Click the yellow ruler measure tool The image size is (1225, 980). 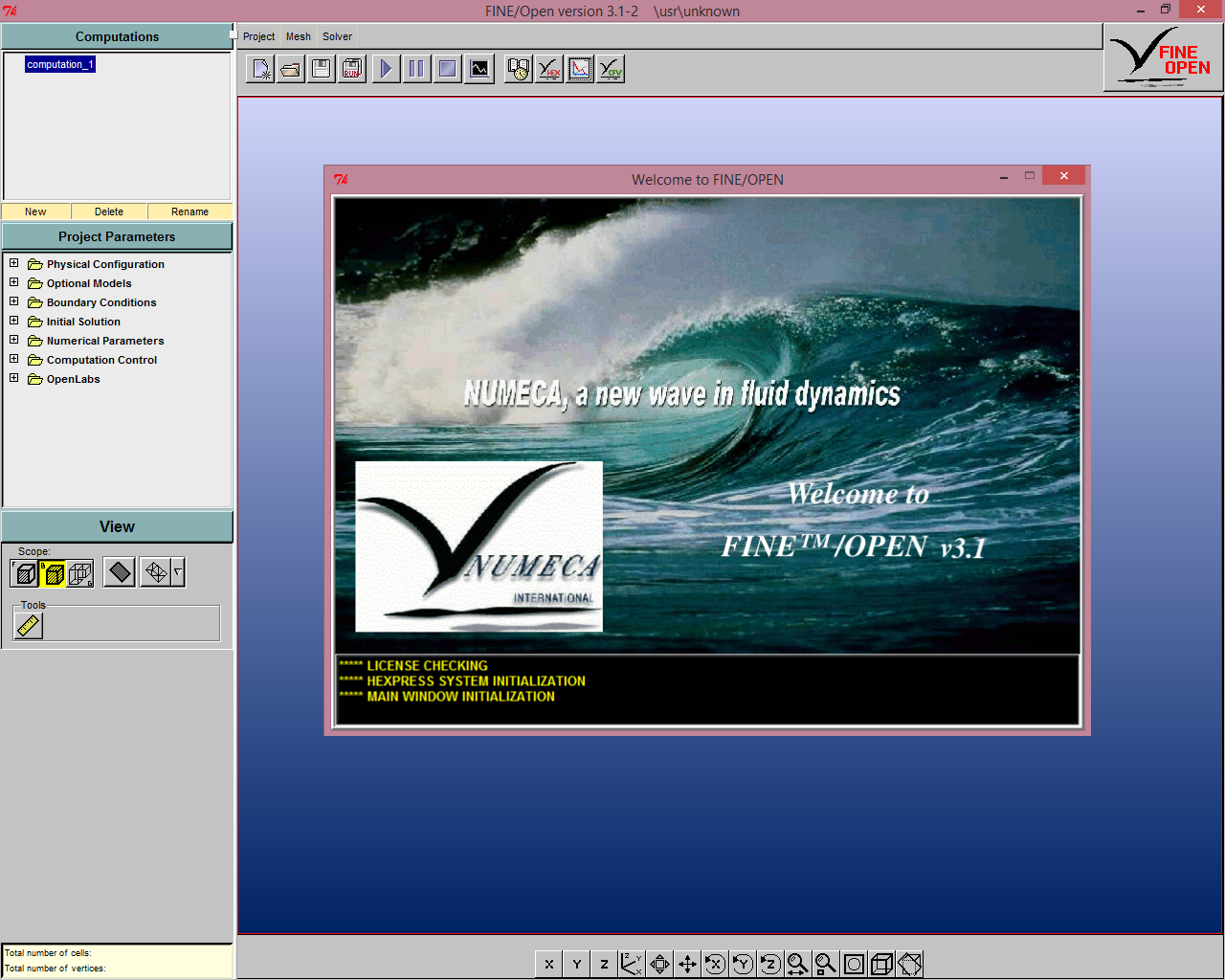click(x=29, y=626)
